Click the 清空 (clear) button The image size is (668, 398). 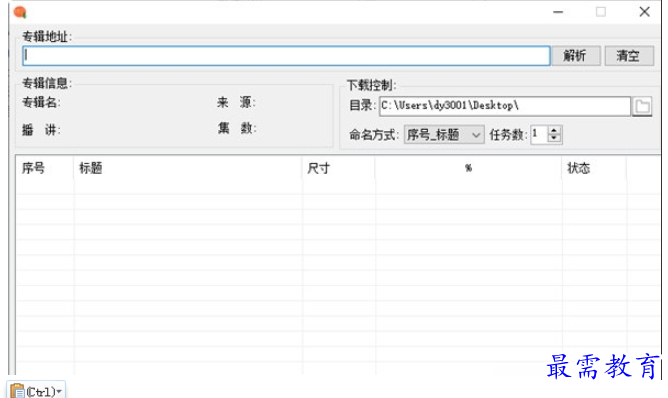point(629,56)
